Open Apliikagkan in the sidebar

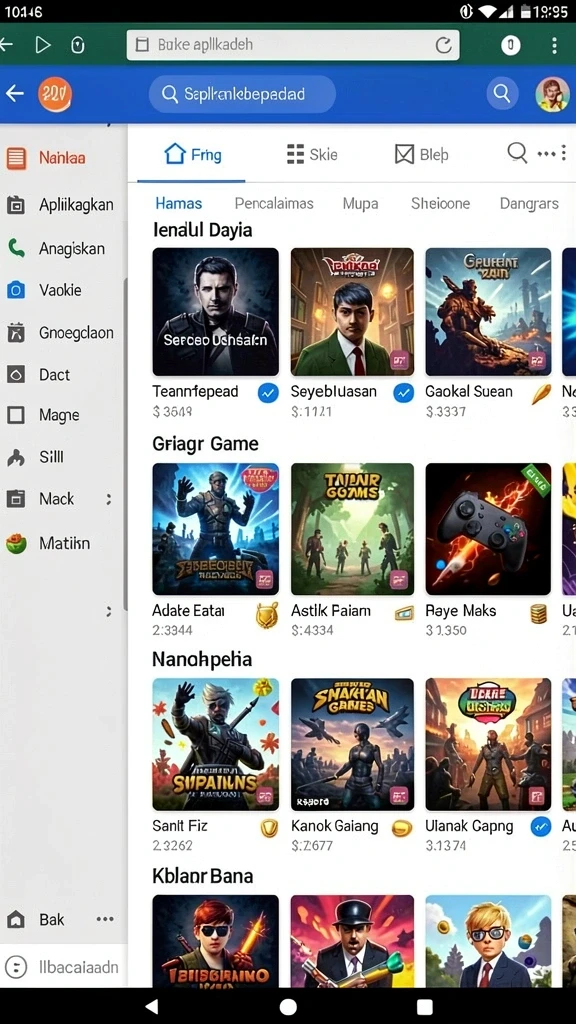(62, 205)
